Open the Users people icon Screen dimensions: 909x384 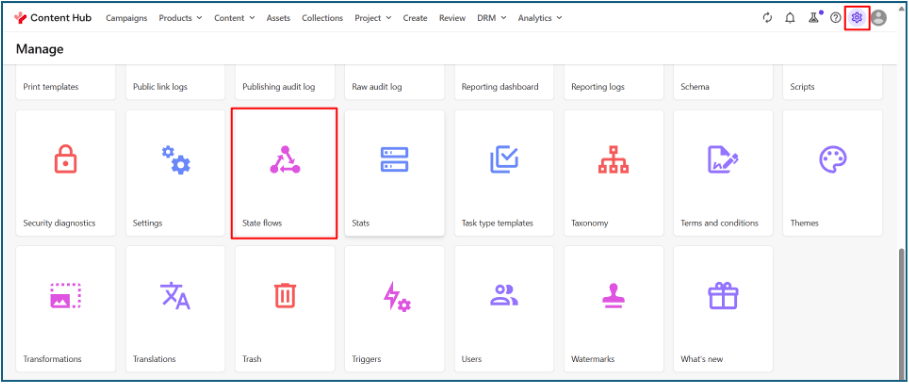(504, 295)
